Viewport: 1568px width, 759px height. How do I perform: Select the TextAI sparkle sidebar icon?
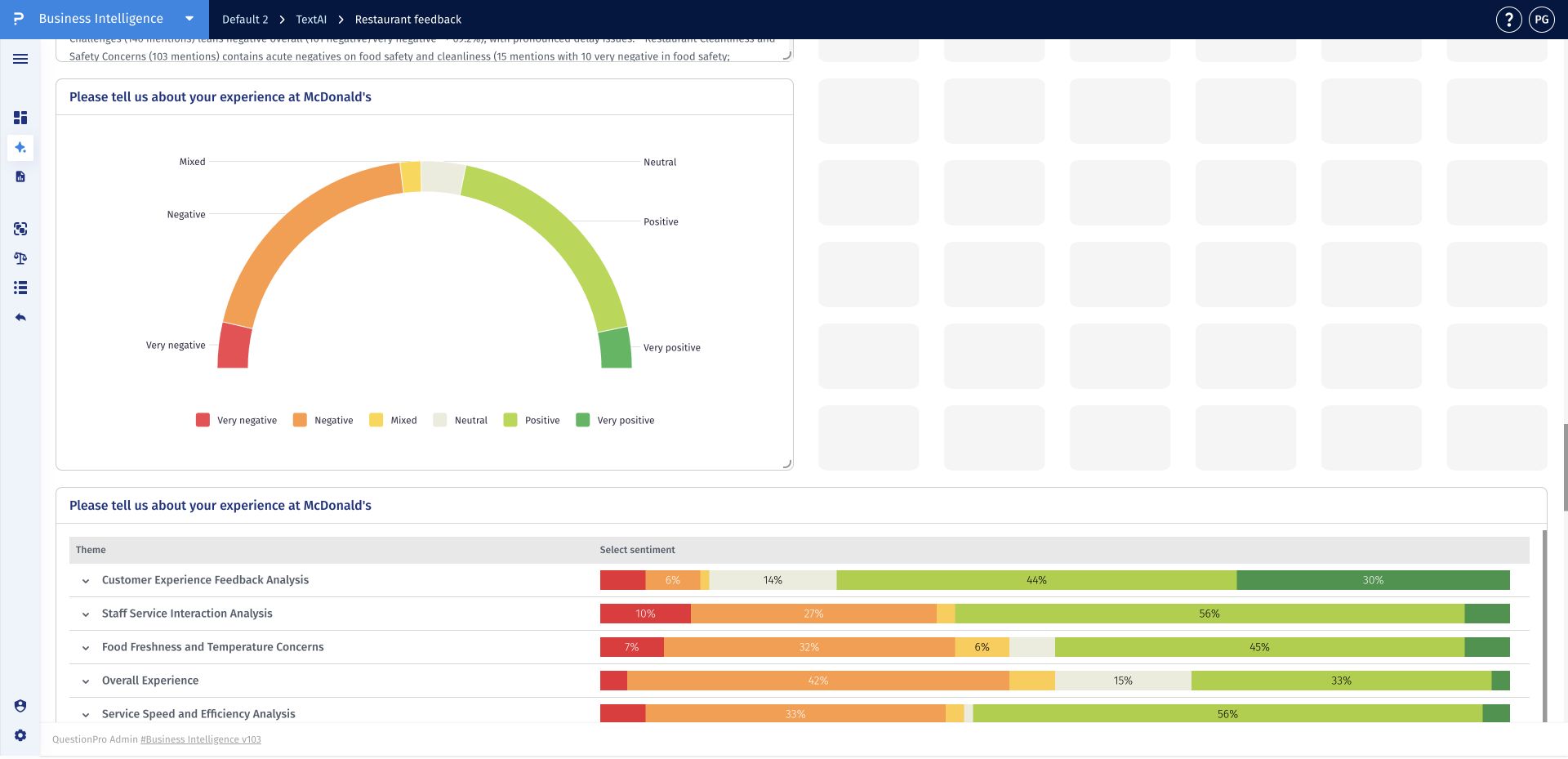[x=20, y=148]
